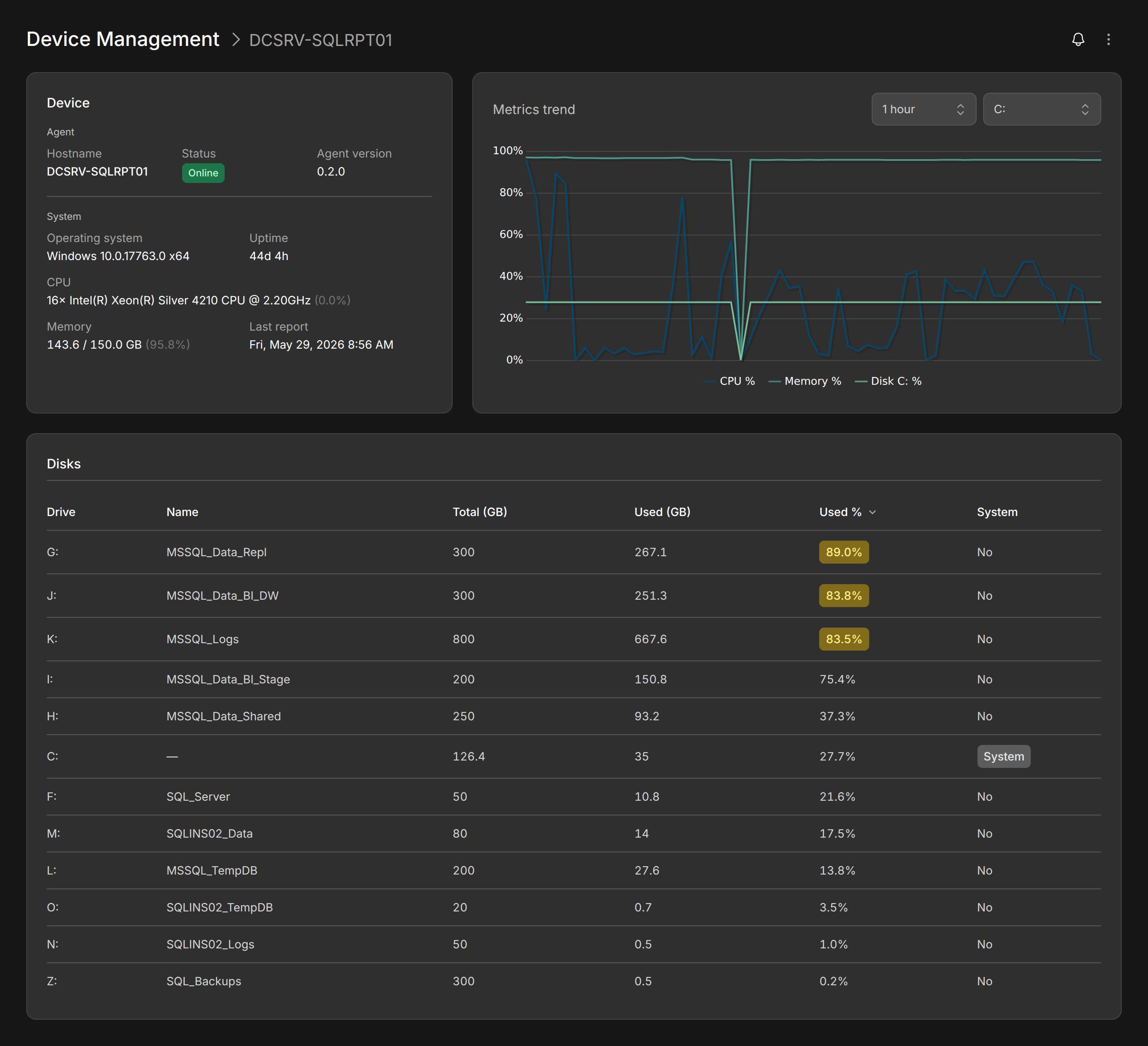Click the System badge in the C: row

pos(1003,756)
